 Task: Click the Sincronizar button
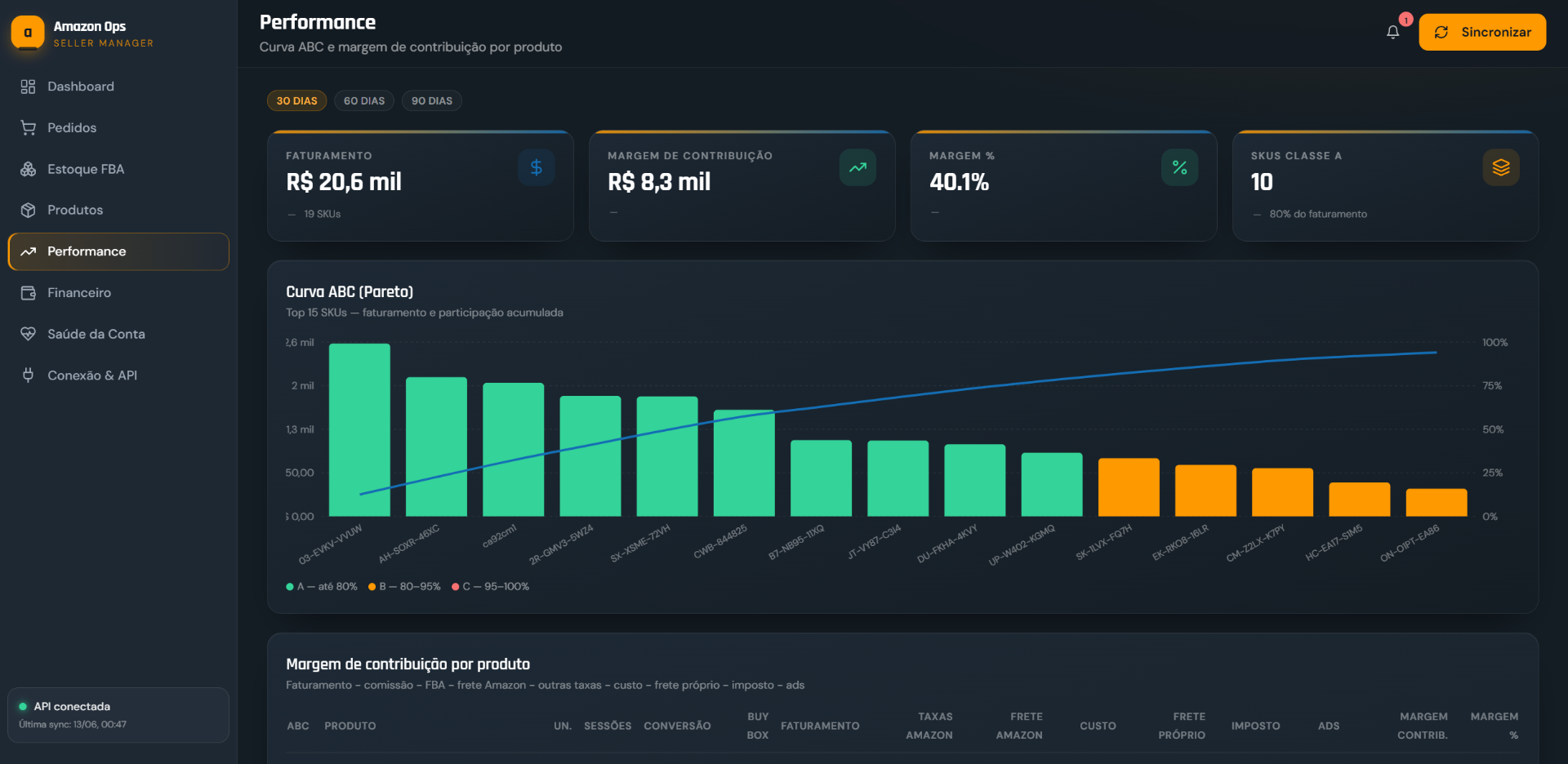pos(1482,32)
